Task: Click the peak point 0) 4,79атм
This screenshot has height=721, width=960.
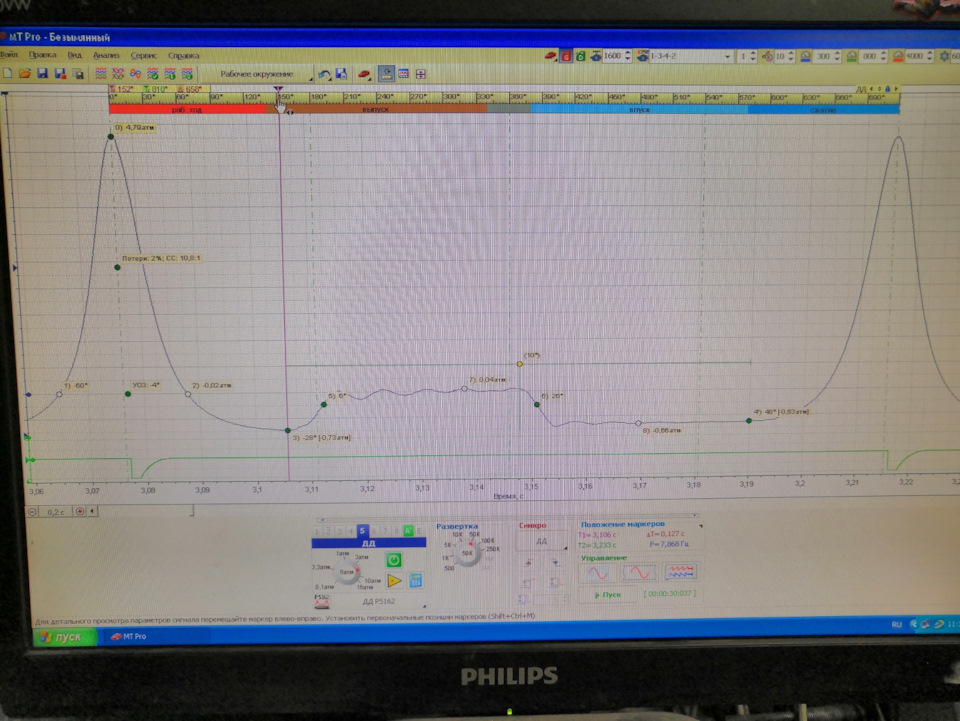Action: coord(111,136)
